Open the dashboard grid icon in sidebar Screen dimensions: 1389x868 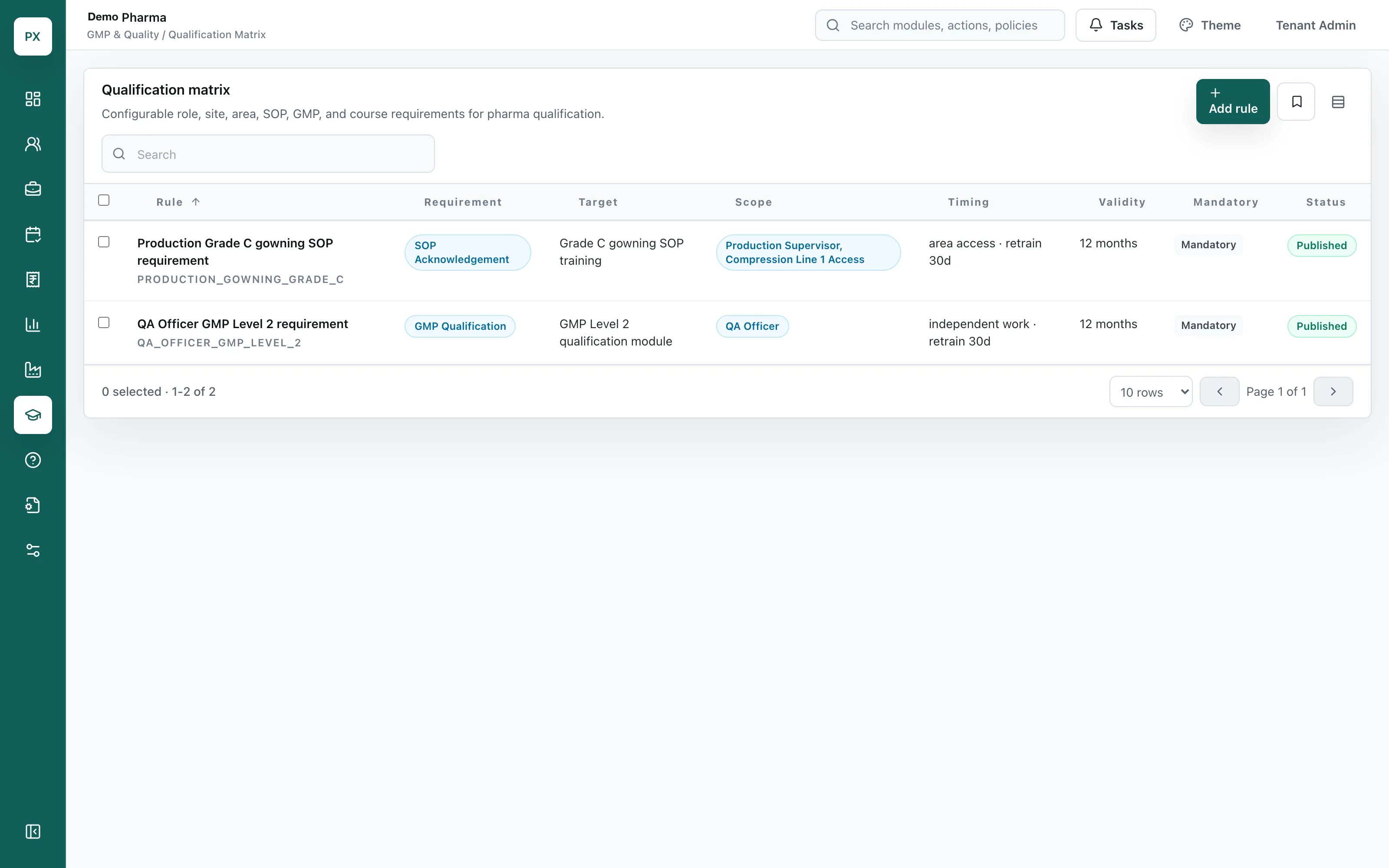[x=33, y=99]
